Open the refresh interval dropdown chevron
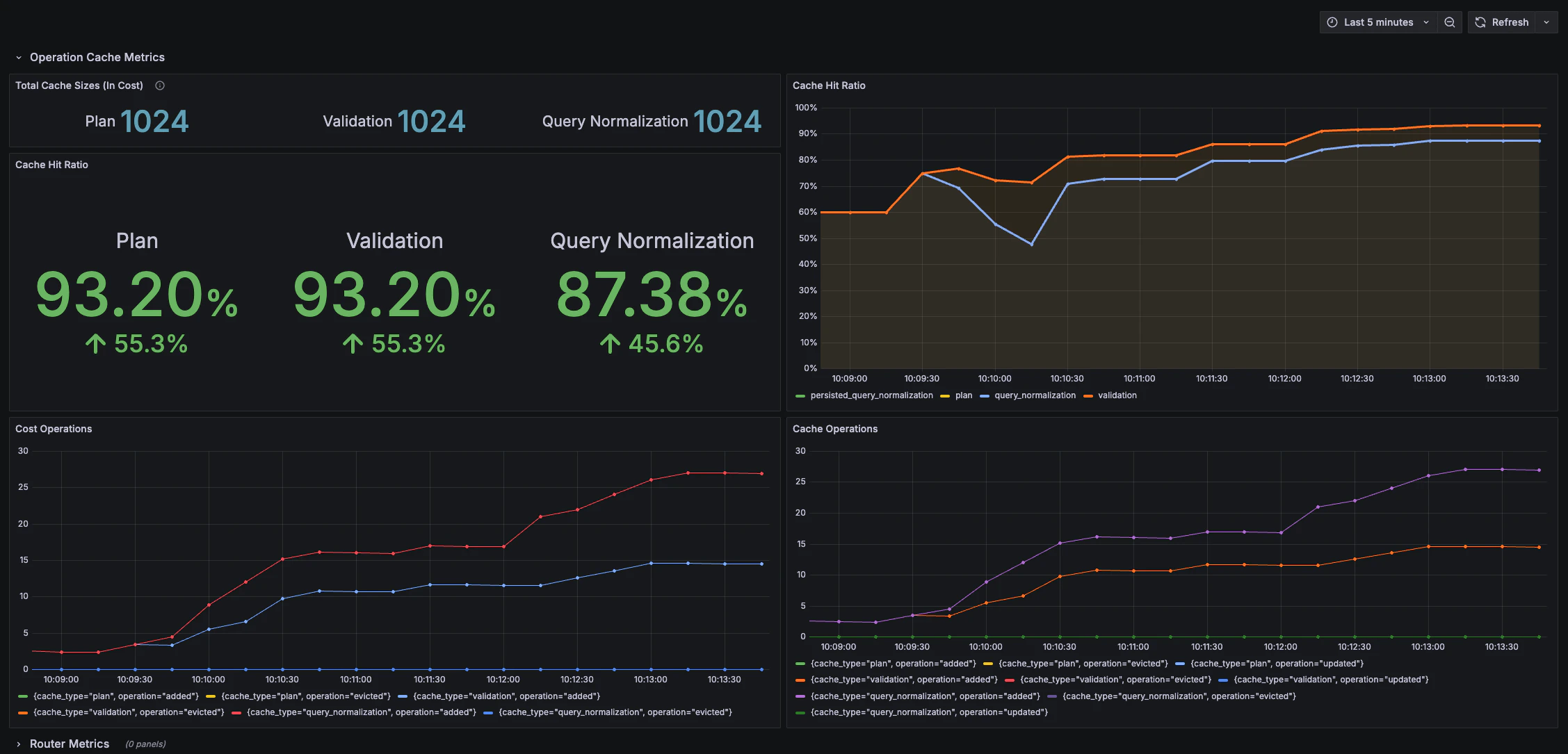Image resolution: width=1568 pixels, height=754 pixels. (1546, 22)
